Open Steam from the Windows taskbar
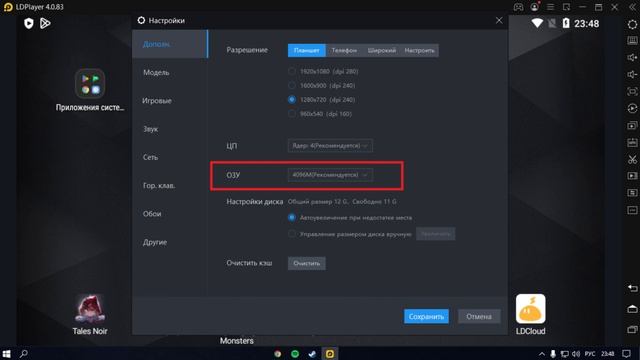640x360 pixels. click(312, 354)
